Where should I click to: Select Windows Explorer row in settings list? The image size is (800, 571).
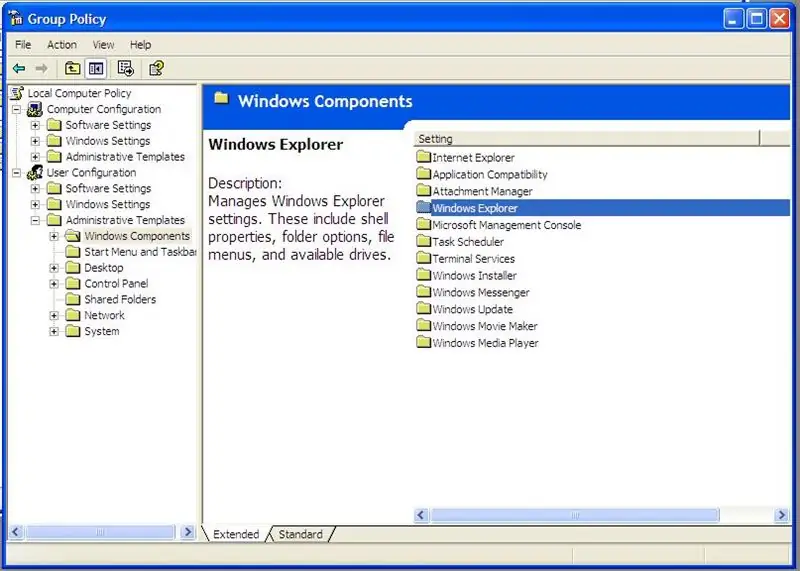pyautogui.click(x=602, y=208)
